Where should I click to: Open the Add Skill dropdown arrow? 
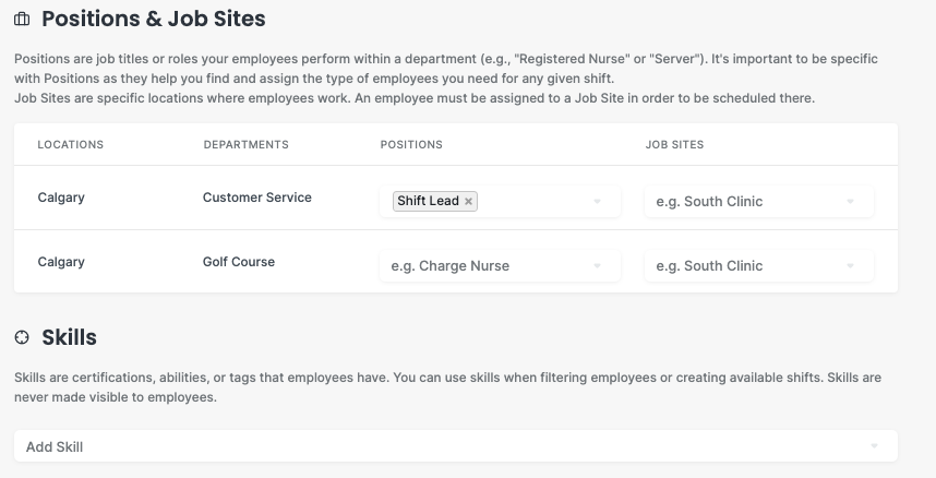coord(874,446)
